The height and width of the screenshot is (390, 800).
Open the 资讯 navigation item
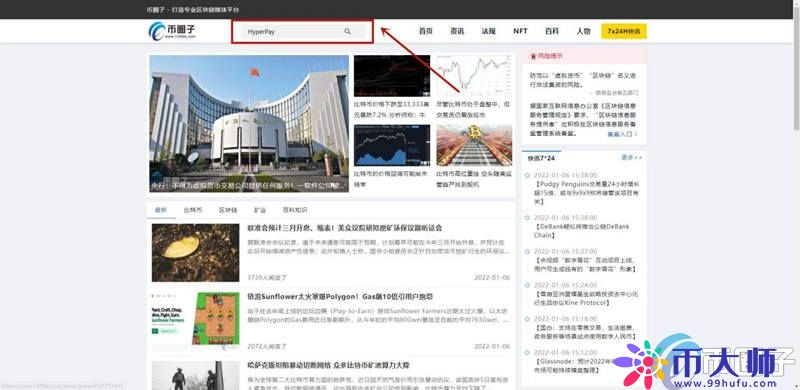click(457, 31)
